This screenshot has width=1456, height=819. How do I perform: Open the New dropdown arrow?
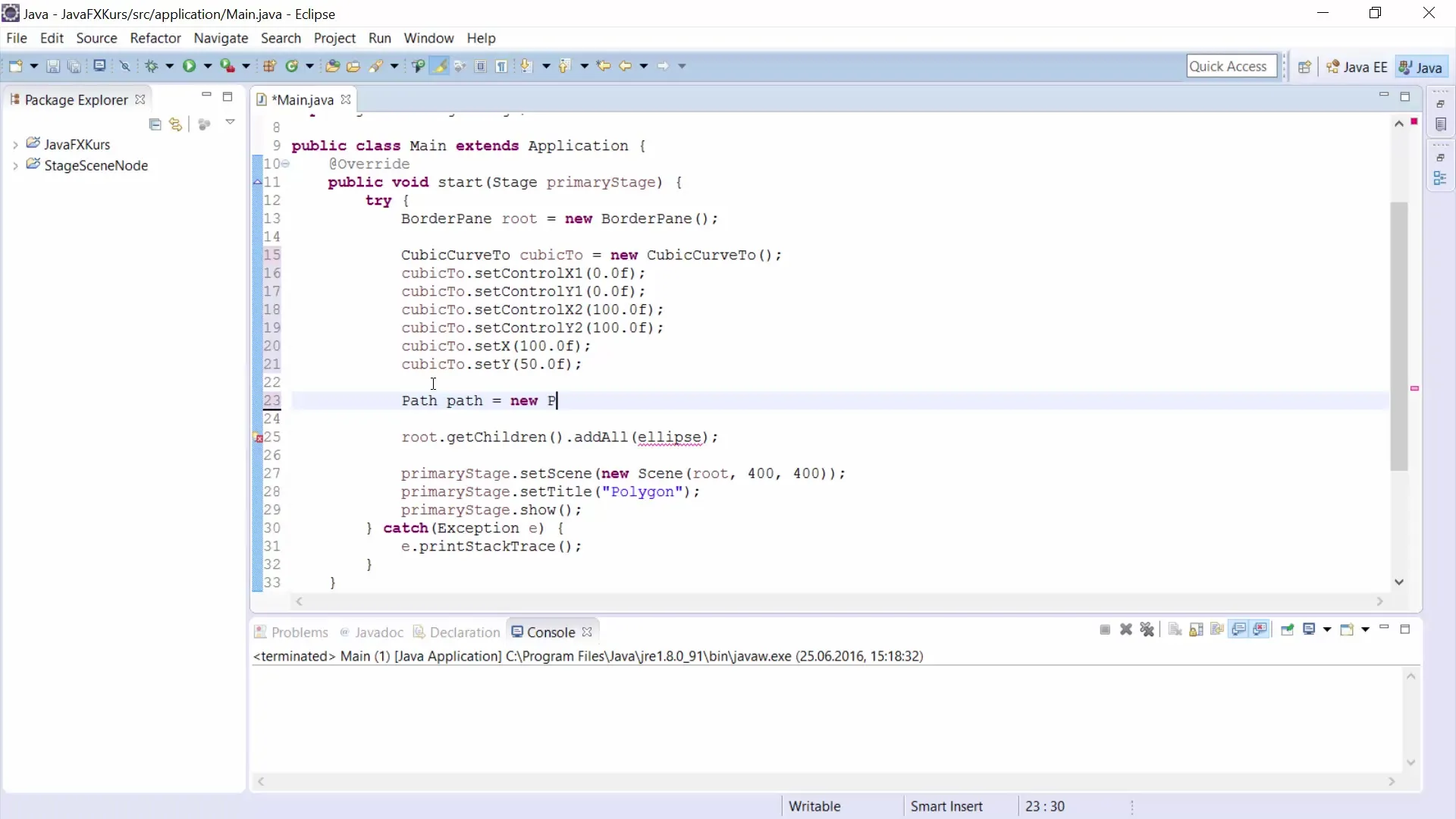pyautogui.click(x=33, y=66)
